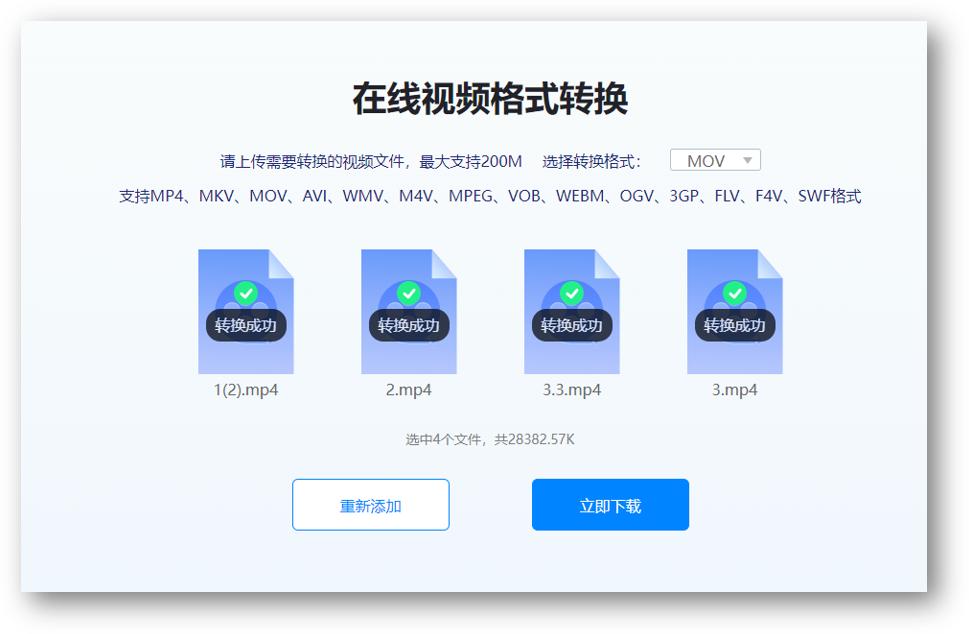Click the green checkmark on 3.3.mp4
Image resolution: width=969 pixels, height=634 pixels.
tap(570, 293)
